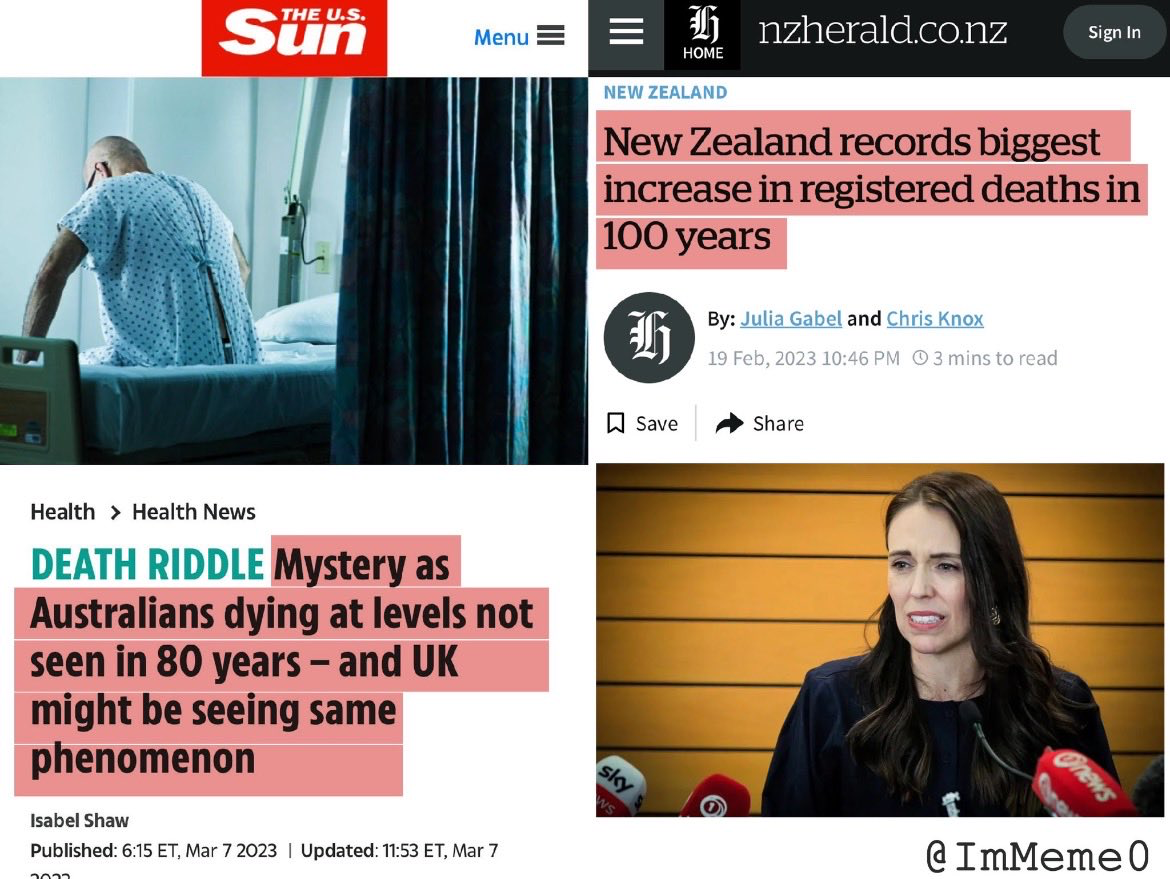This screenshot has height=879, width=1170.
Task: Click the blue Menu text label
Action: 501,37
